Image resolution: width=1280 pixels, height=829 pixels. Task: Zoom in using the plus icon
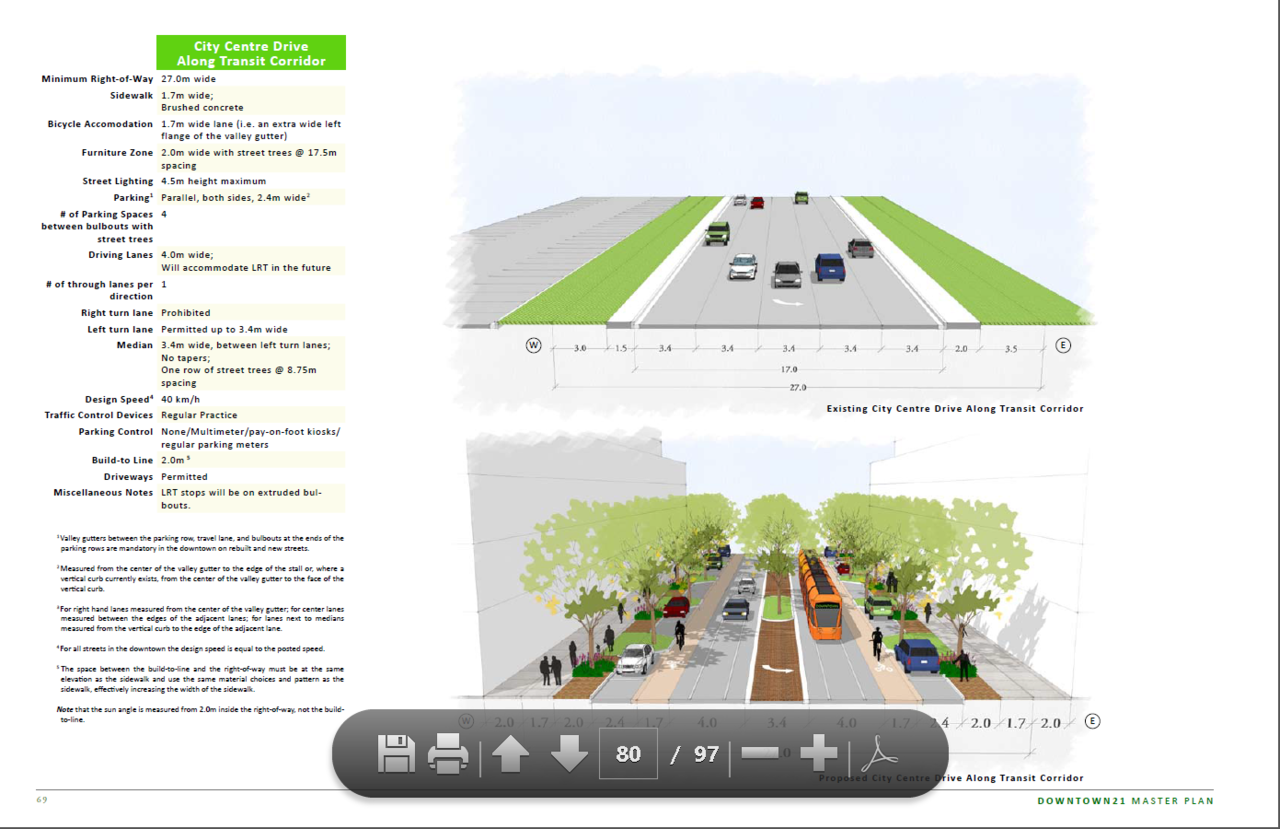pos(818,753)
